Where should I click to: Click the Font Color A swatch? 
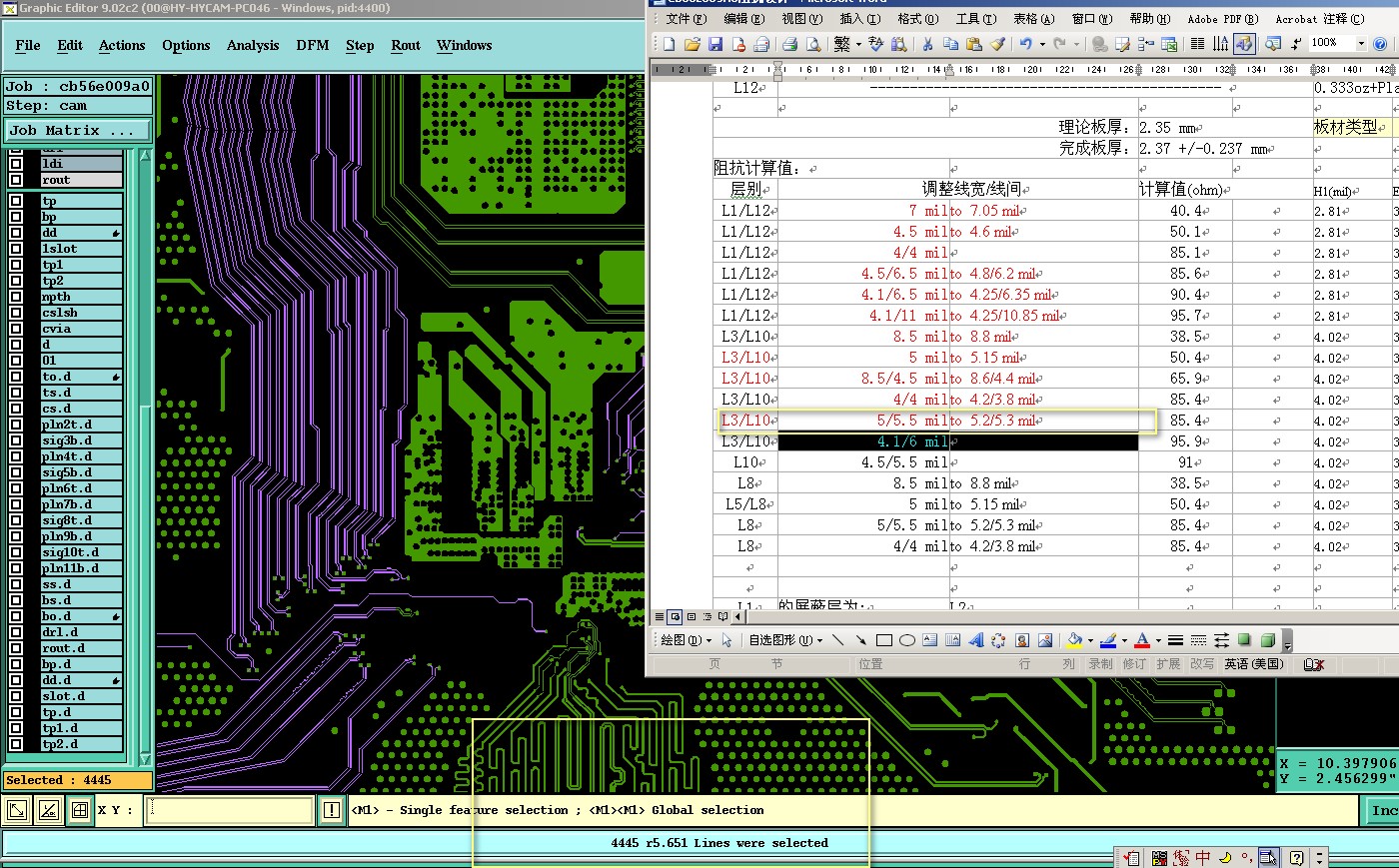click(x=1142, y=640)
